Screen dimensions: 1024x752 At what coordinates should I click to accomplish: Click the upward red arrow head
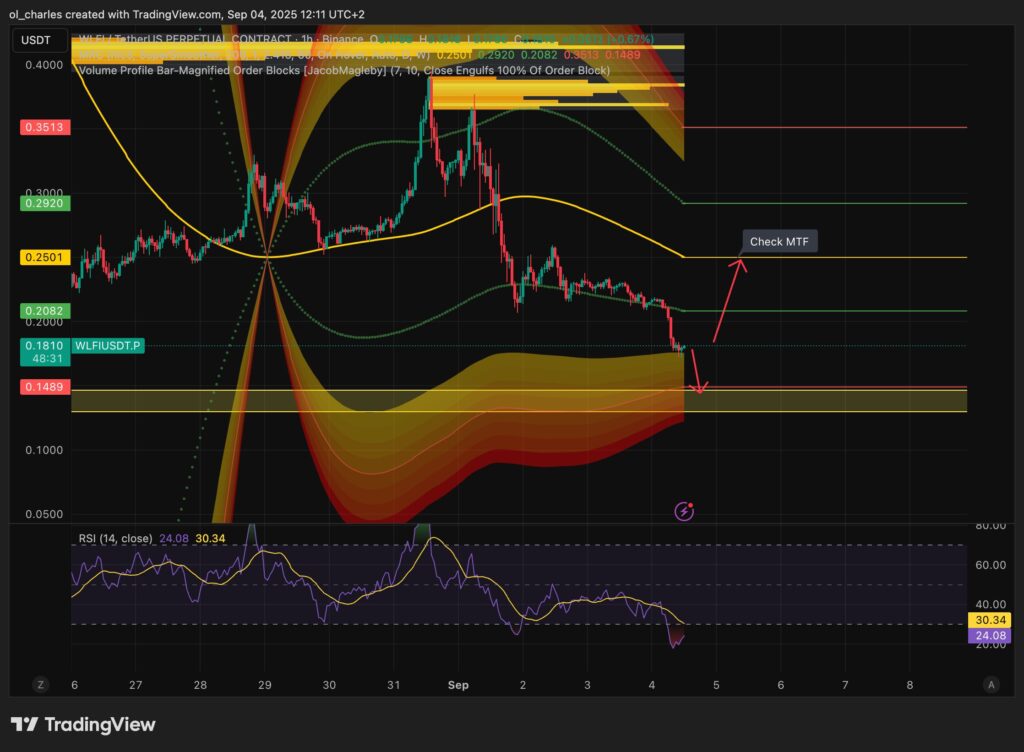[x=738, y=264]
